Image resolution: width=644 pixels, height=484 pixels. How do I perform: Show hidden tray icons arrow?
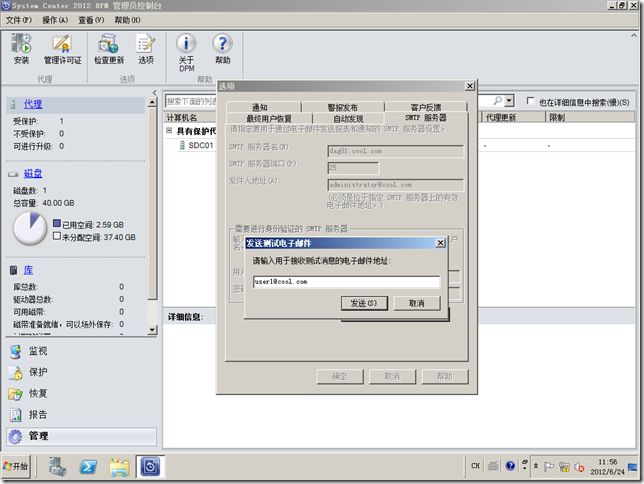(536, 466)
